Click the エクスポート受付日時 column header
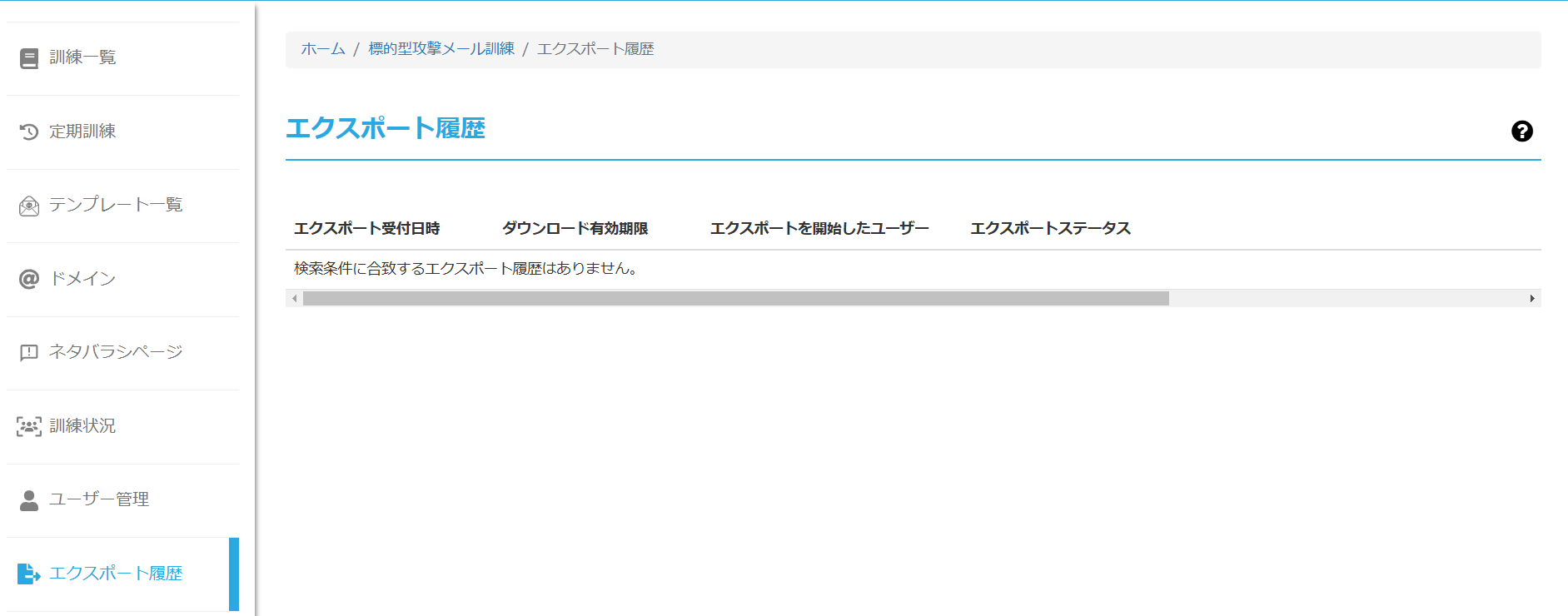This screenshot has width=1568, height=616. coord(366,228)
